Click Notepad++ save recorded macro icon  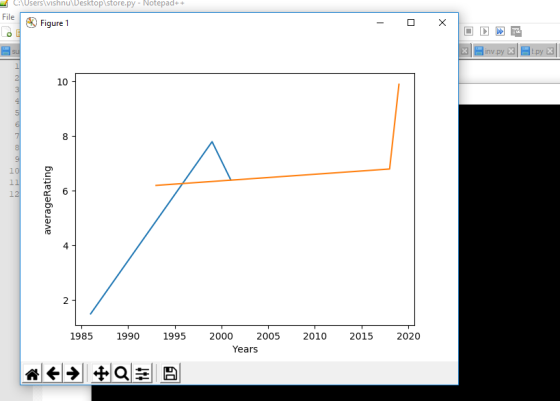coord(516,31)
